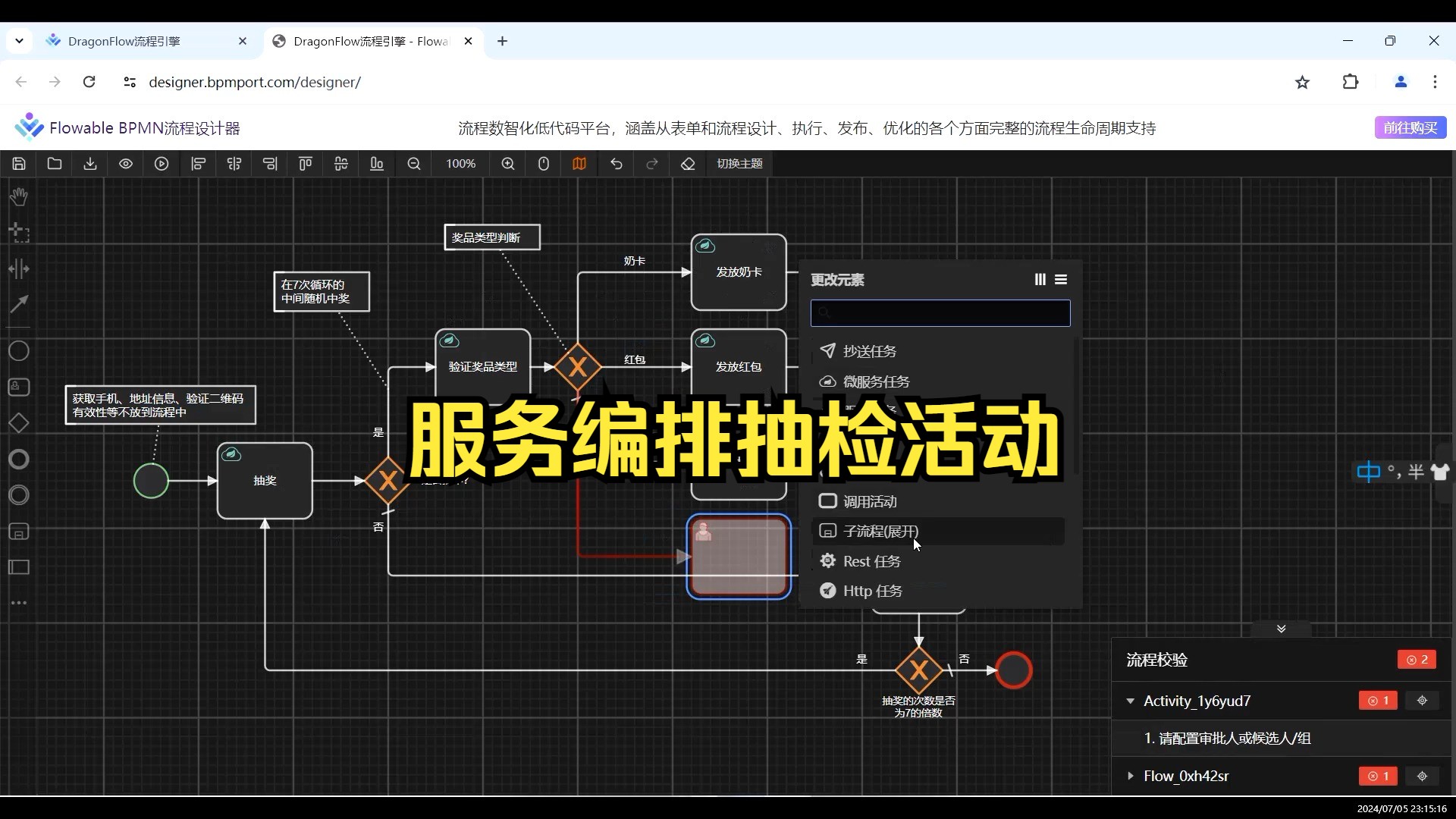The height and width of the screenshot is (819, 1456).
Task: Select 子流程(展开) from element menu
Action: (880, 531)
